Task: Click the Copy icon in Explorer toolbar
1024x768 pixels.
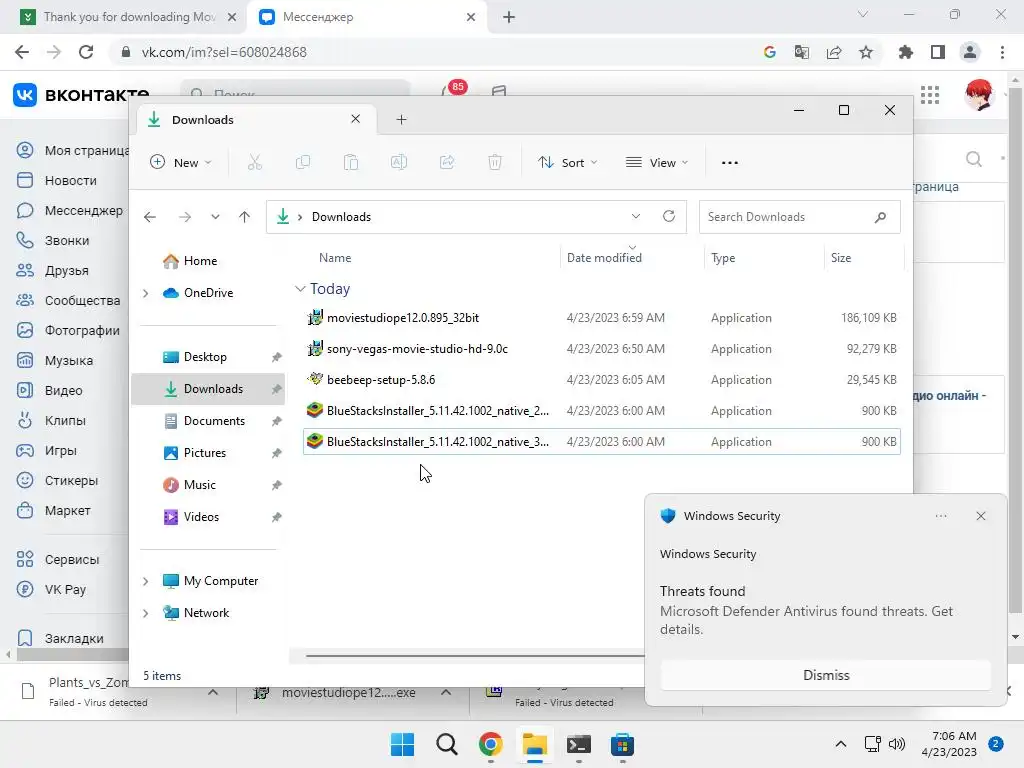Action: tap(303, 163)
